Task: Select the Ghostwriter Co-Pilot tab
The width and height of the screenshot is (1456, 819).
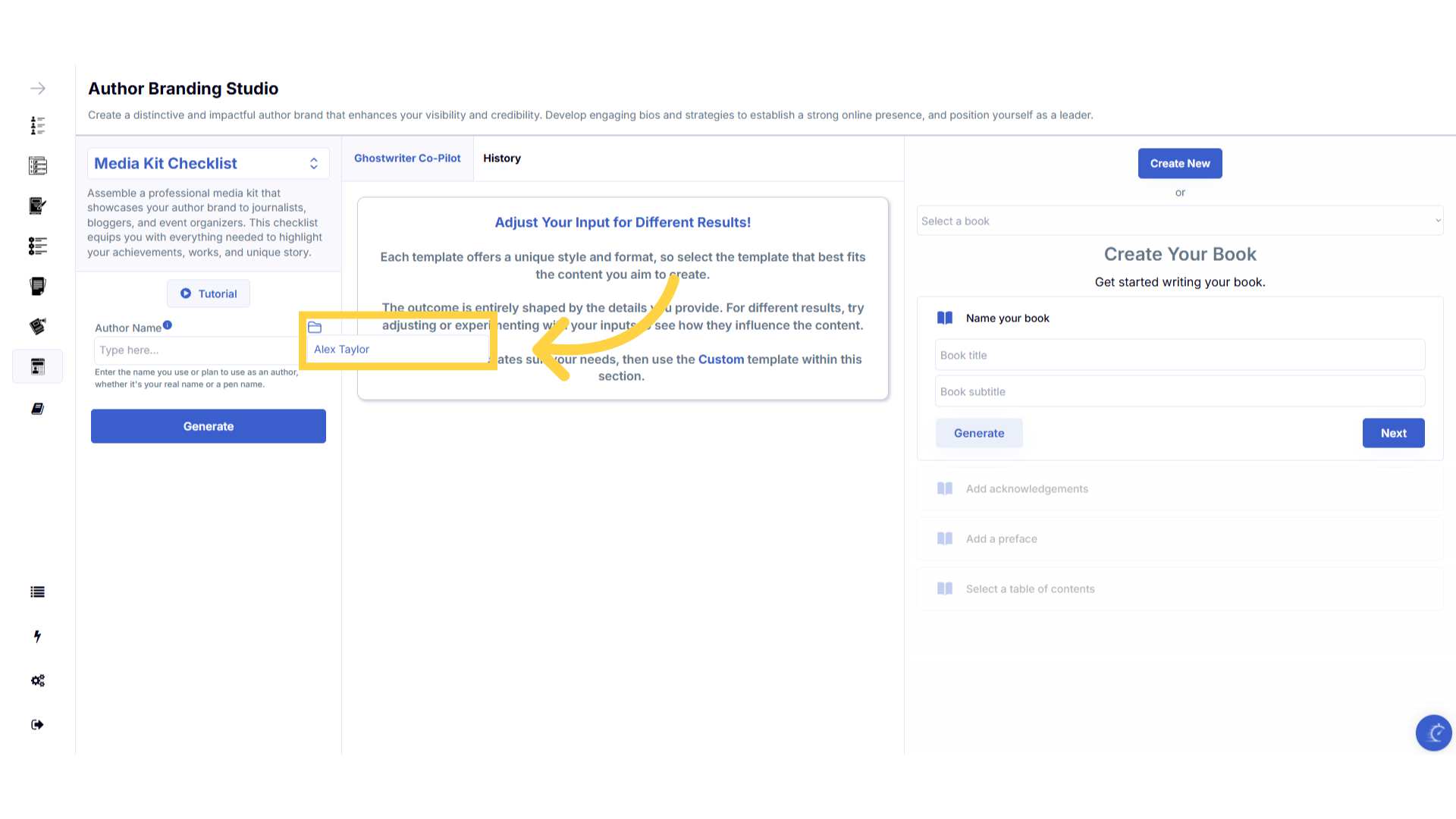Action: tap(407, 158)
